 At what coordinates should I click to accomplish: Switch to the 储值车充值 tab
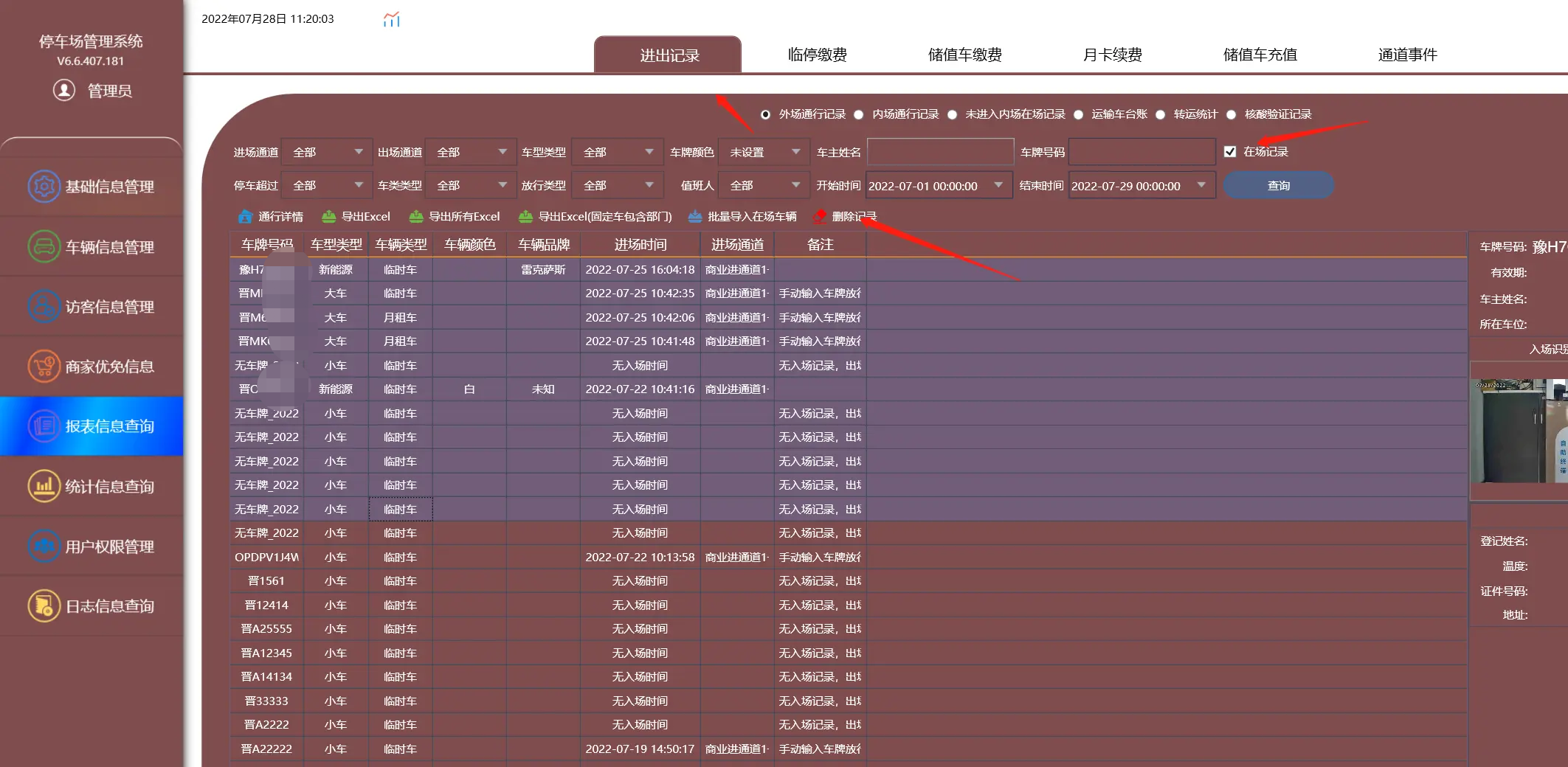pos(1260,55)
